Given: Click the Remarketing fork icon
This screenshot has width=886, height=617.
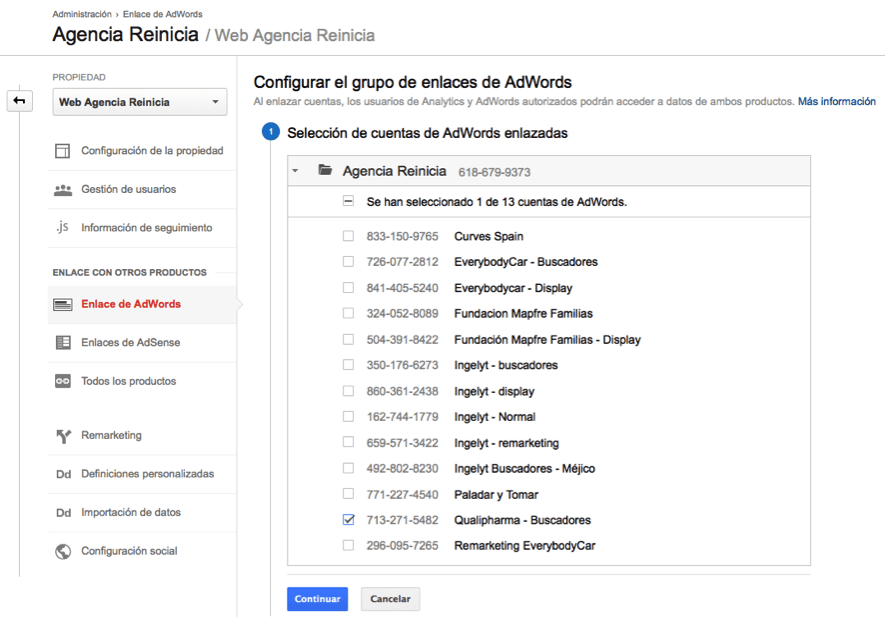Looking at the screenshot, I should pyautogui.click(x=63, y=436).
